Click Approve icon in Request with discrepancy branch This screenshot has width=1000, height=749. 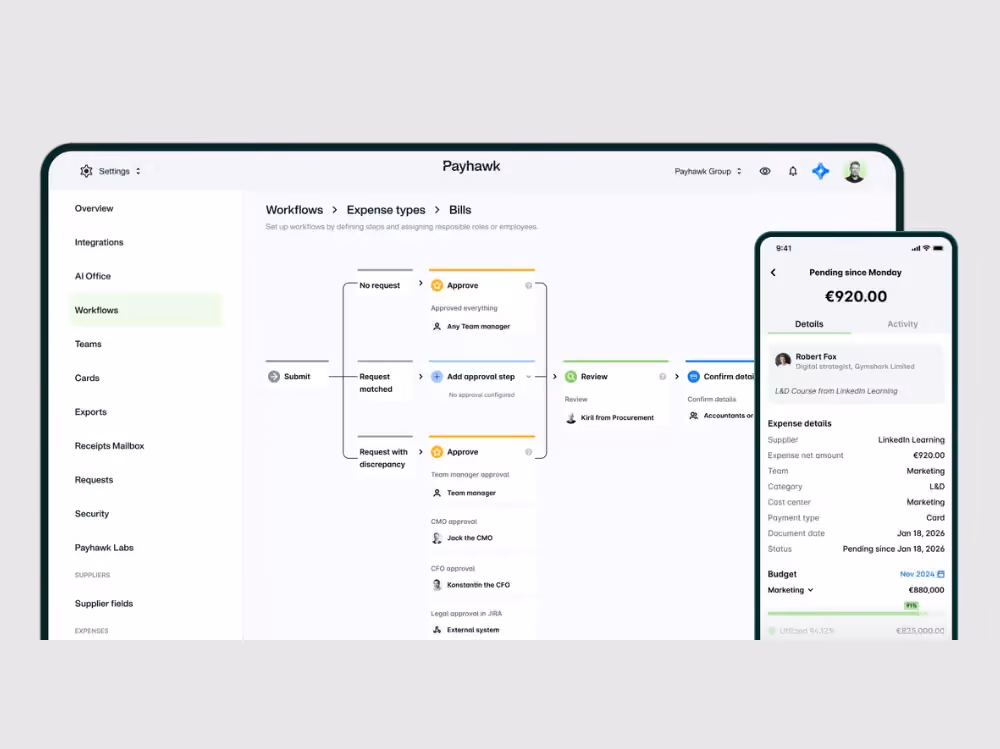[437, 452]
